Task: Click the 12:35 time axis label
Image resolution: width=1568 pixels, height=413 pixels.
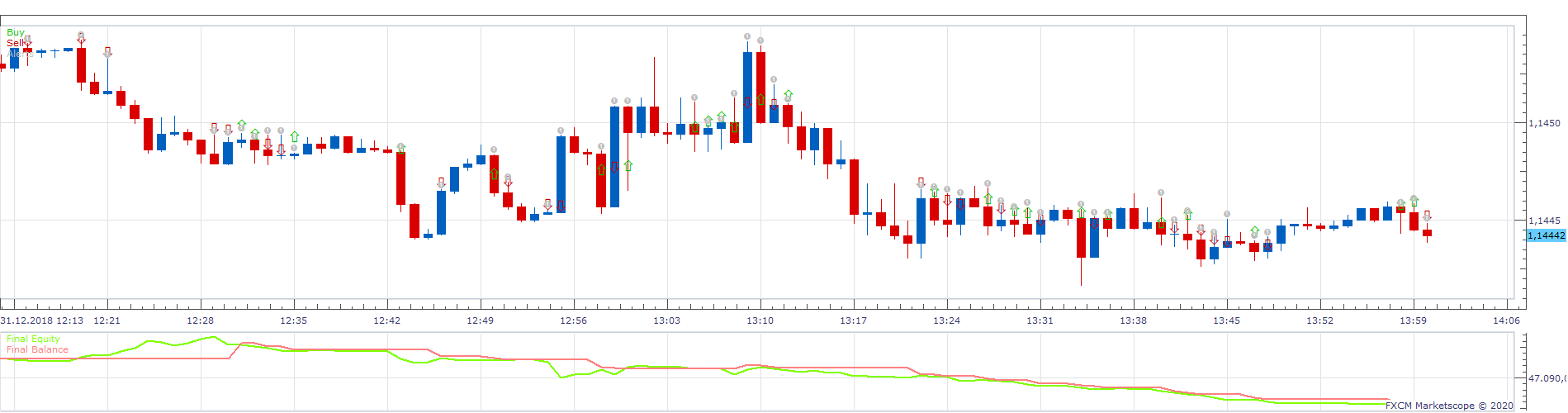Action: 293,320
